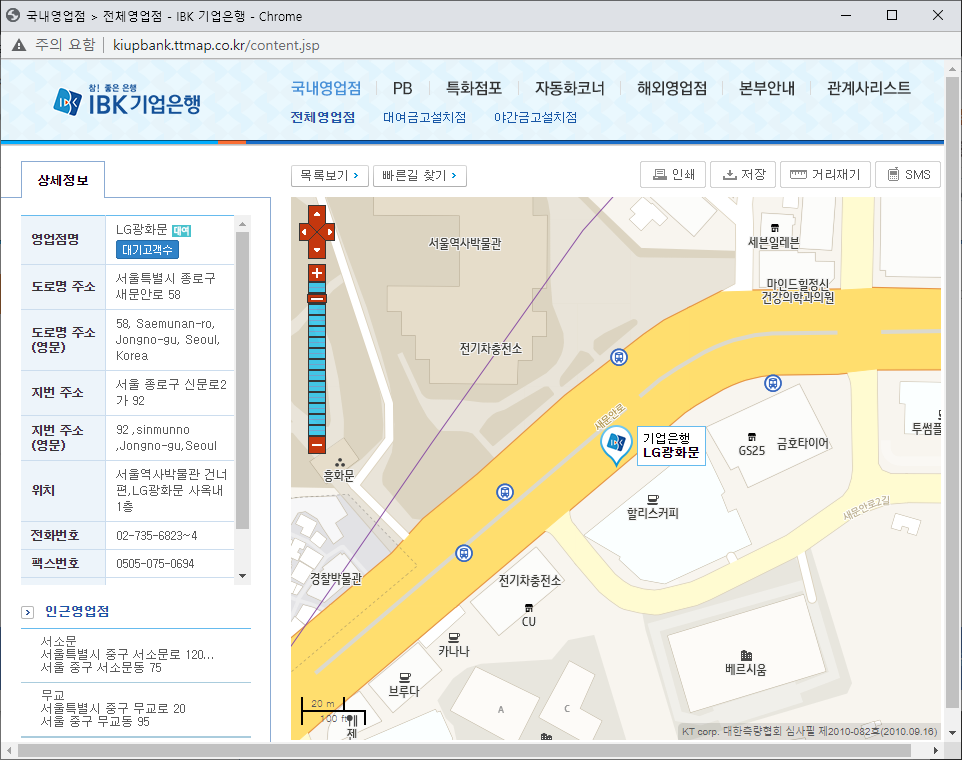The width and height of the screenshot is (962, 760).
Task: Activate 거리재기 distance measuring tool
Action: coord(825,175)
